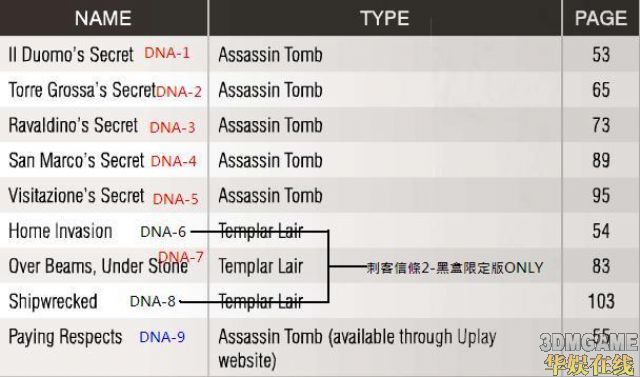Select Visitazione's Secret name
The width and height of the screenshot is (640, 377).
click(76, 196)
